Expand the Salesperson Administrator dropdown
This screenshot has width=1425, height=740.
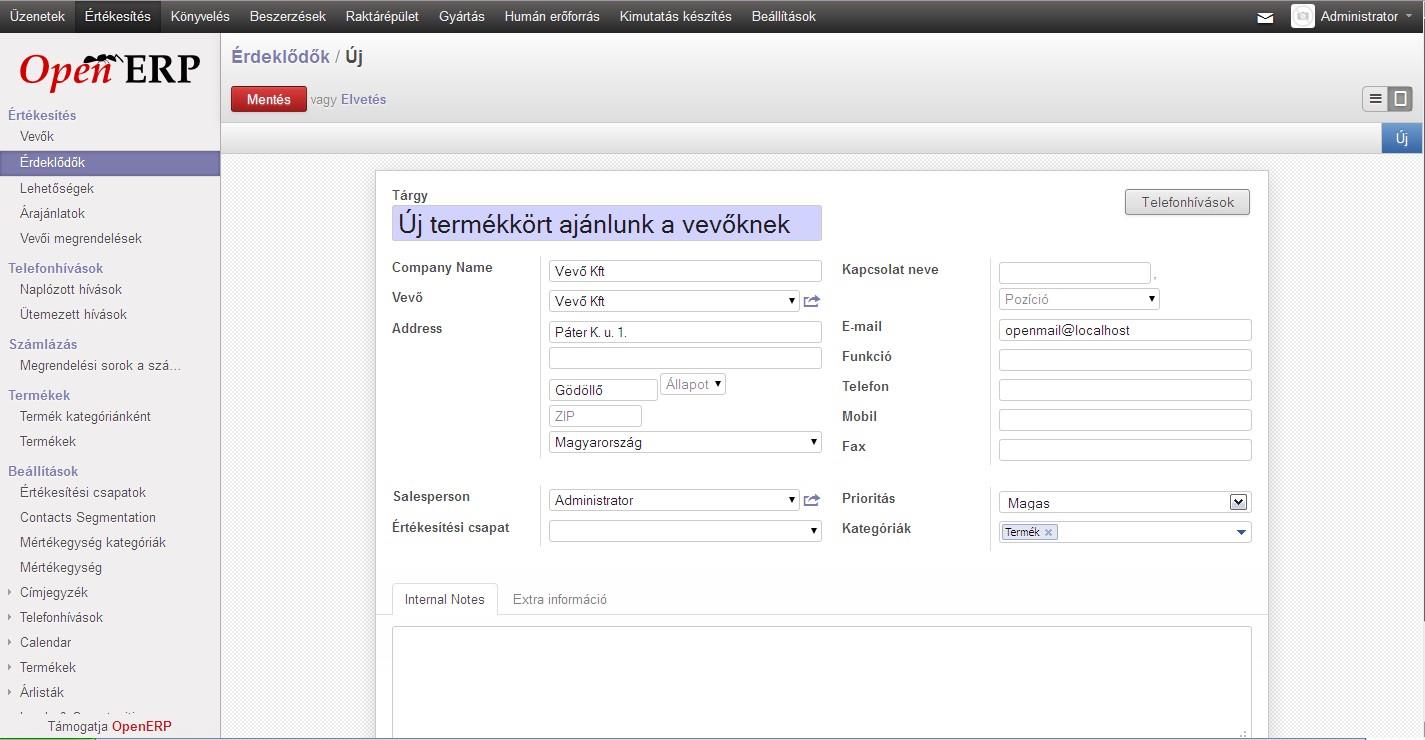click(x=792, y=500)
